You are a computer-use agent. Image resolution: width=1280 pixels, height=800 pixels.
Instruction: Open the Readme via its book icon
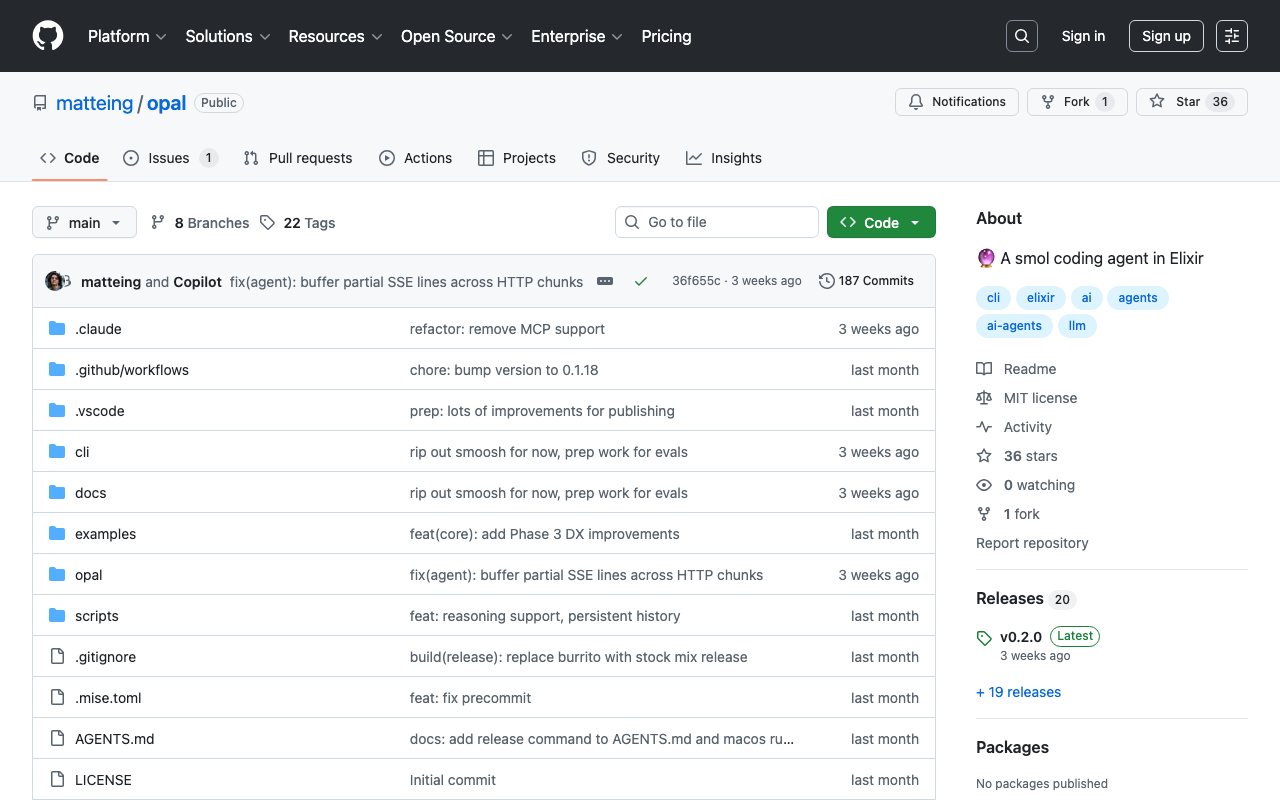click(984, 369)
